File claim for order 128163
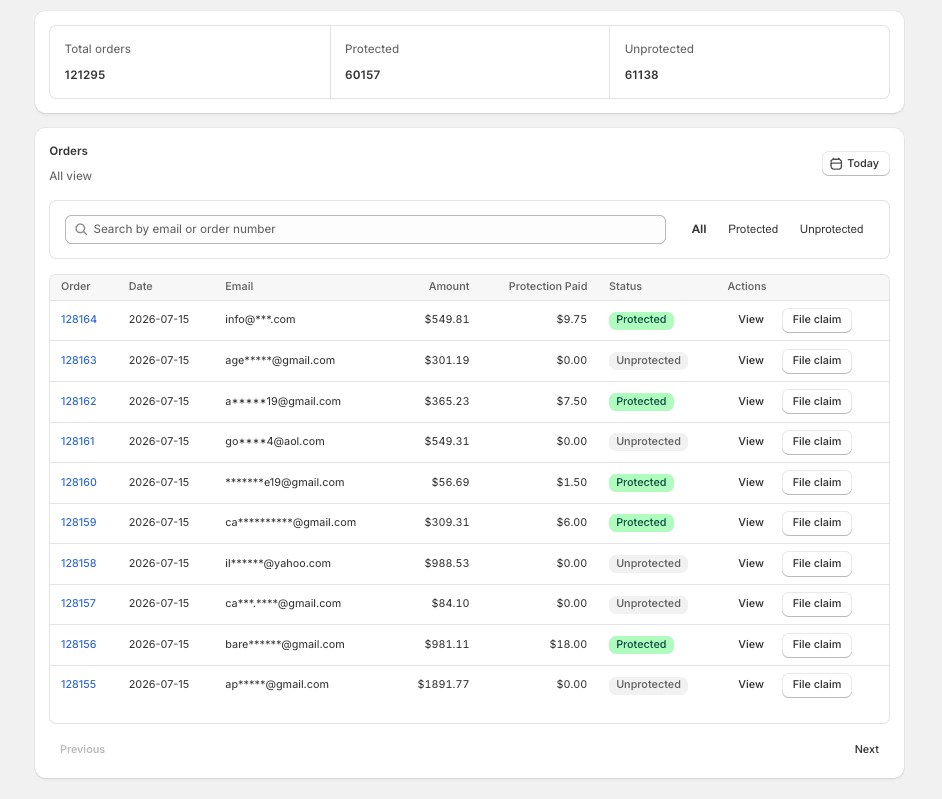 pos(816,360)
